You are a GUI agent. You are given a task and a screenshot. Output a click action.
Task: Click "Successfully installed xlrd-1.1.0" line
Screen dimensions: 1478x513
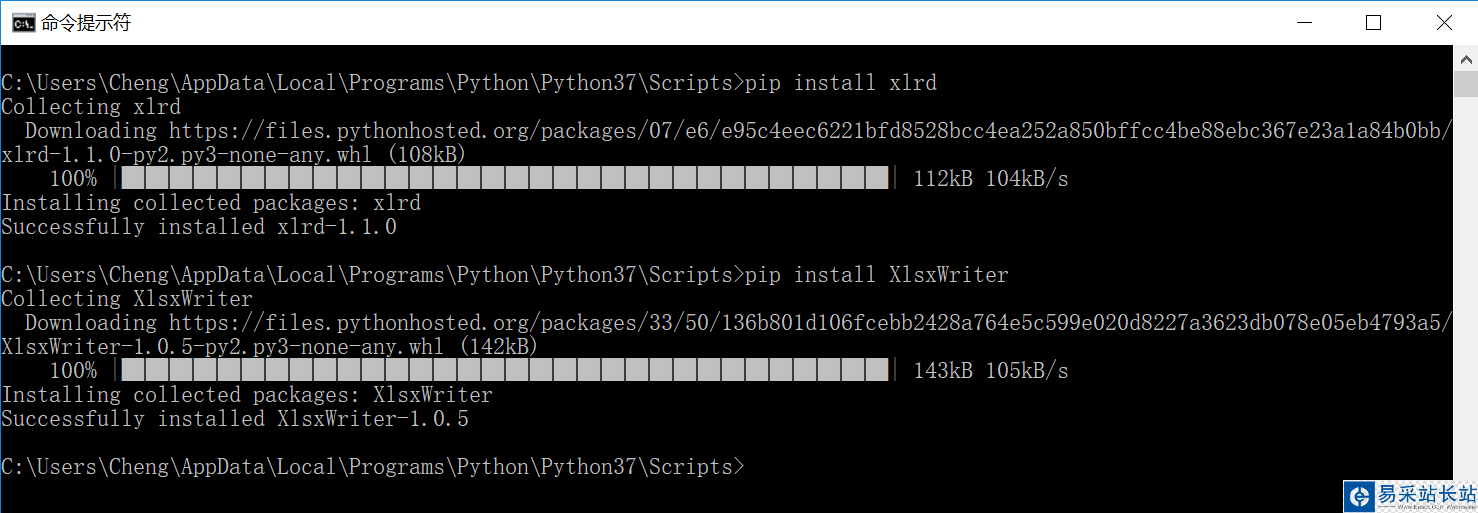tap(199, 227)
